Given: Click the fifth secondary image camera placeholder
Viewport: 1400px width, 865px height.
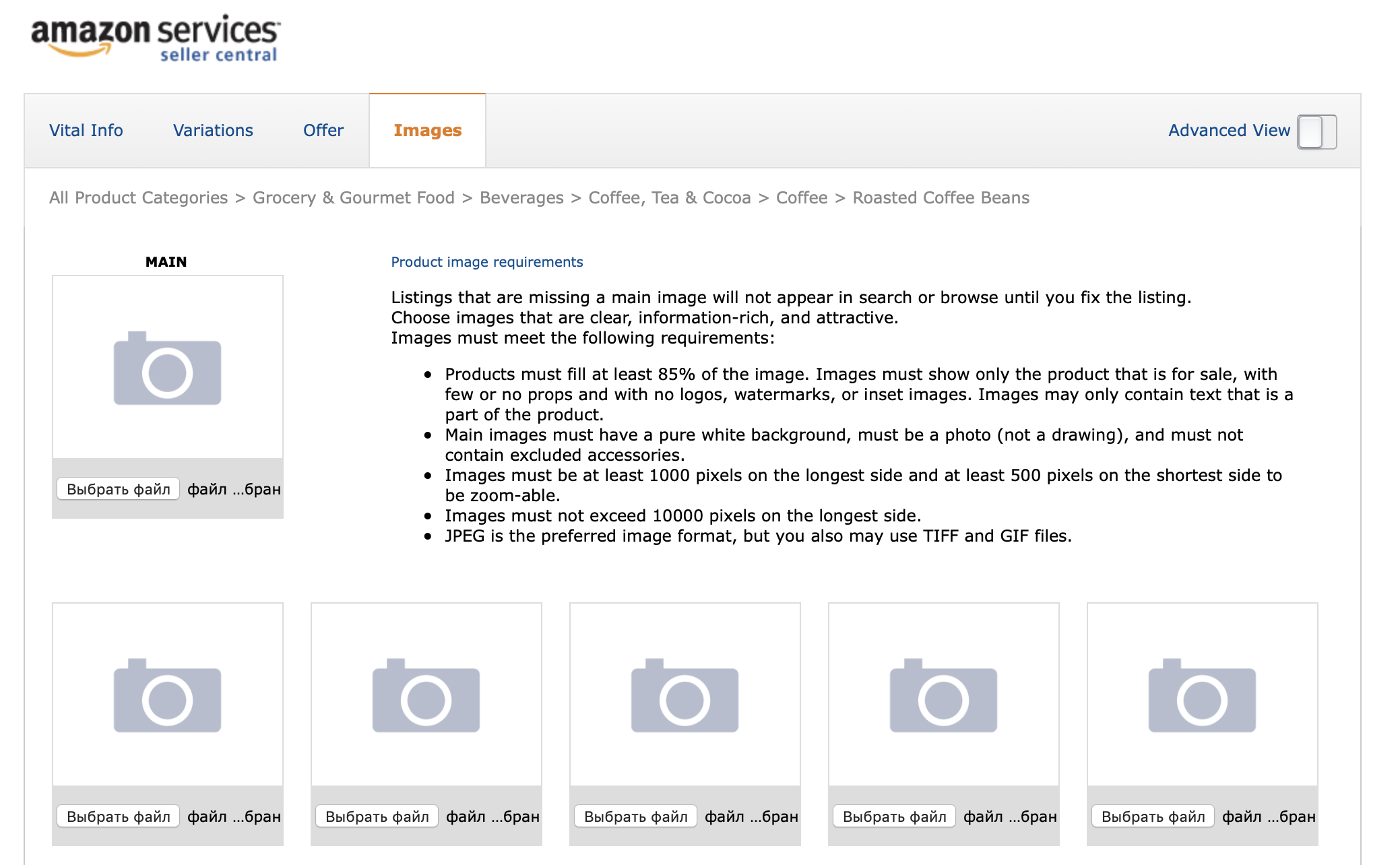Looking at the screenshot, I should pos(1202,695).
